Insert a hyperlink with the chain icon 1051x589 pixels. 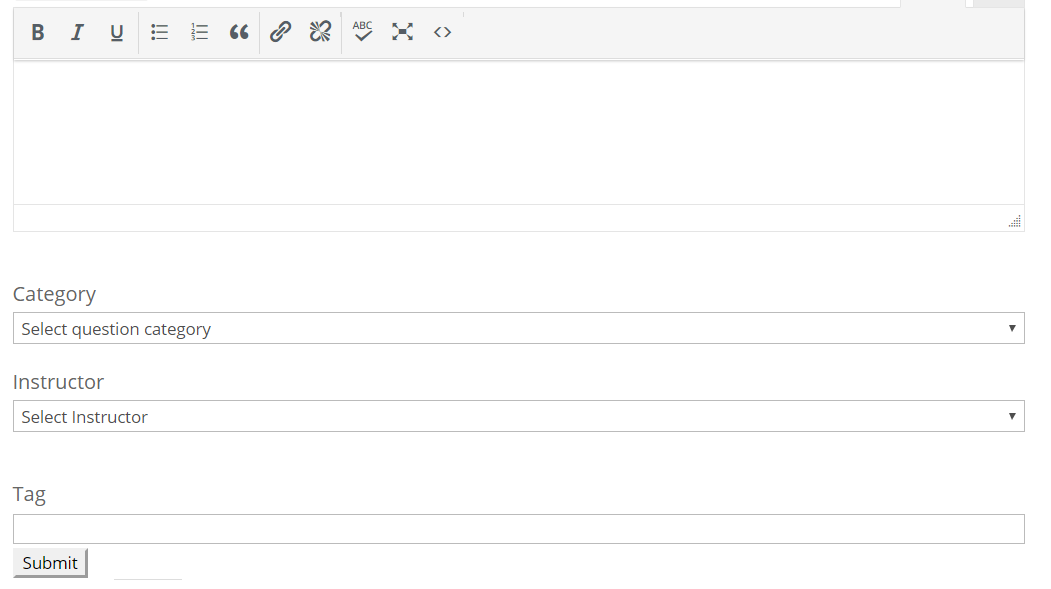(280, 32)
